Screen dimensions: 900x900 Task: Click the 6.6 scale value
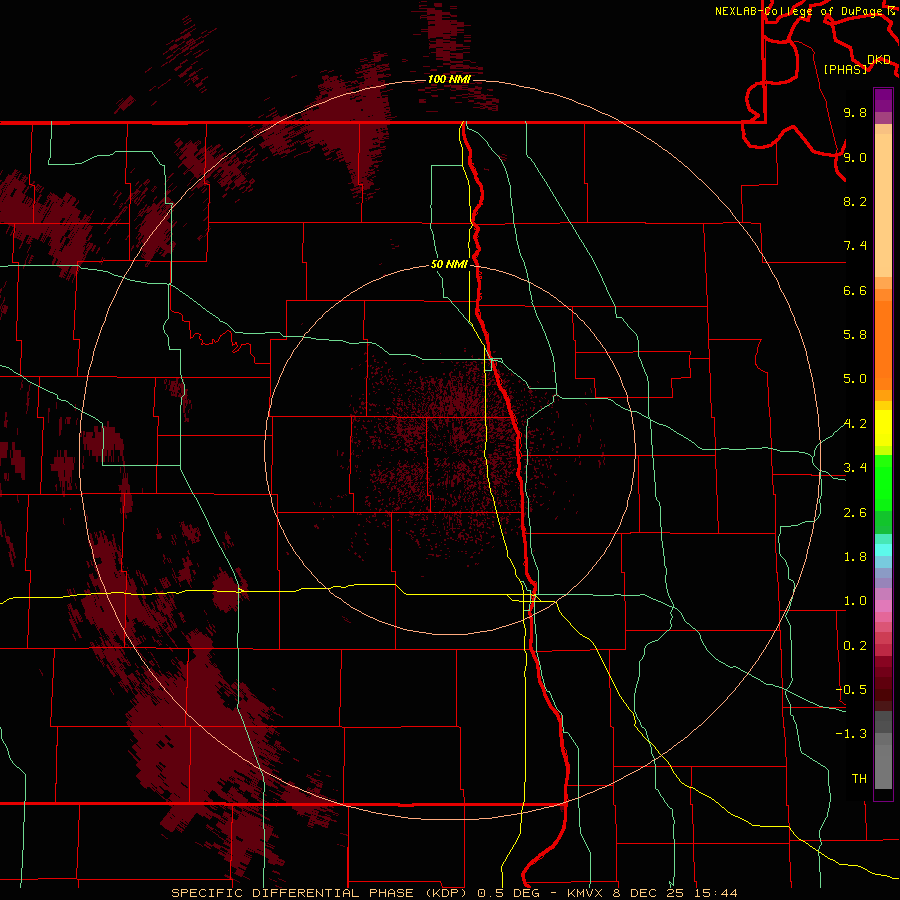click(x=855, y=290)
